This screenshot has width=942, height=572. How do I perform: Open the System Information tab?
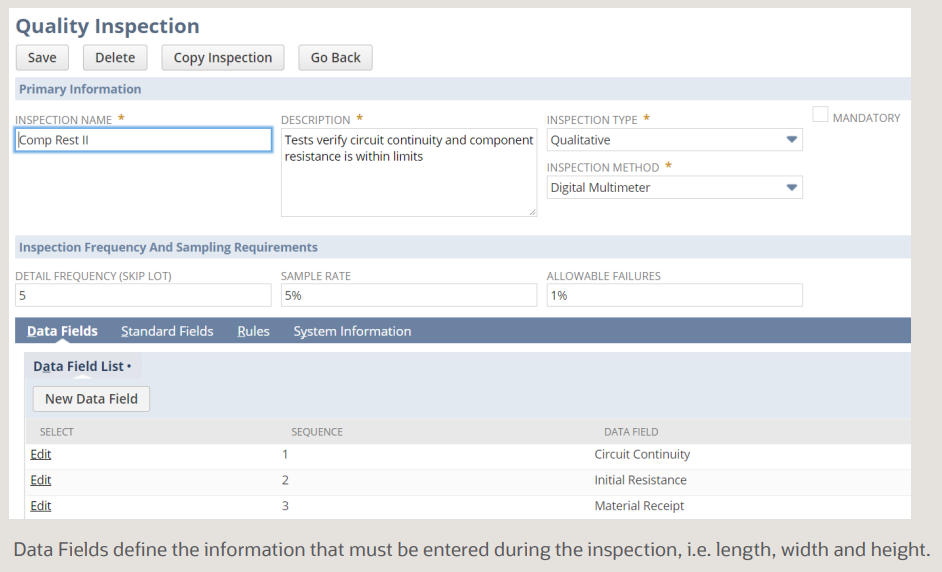click(x=352, y=331)
